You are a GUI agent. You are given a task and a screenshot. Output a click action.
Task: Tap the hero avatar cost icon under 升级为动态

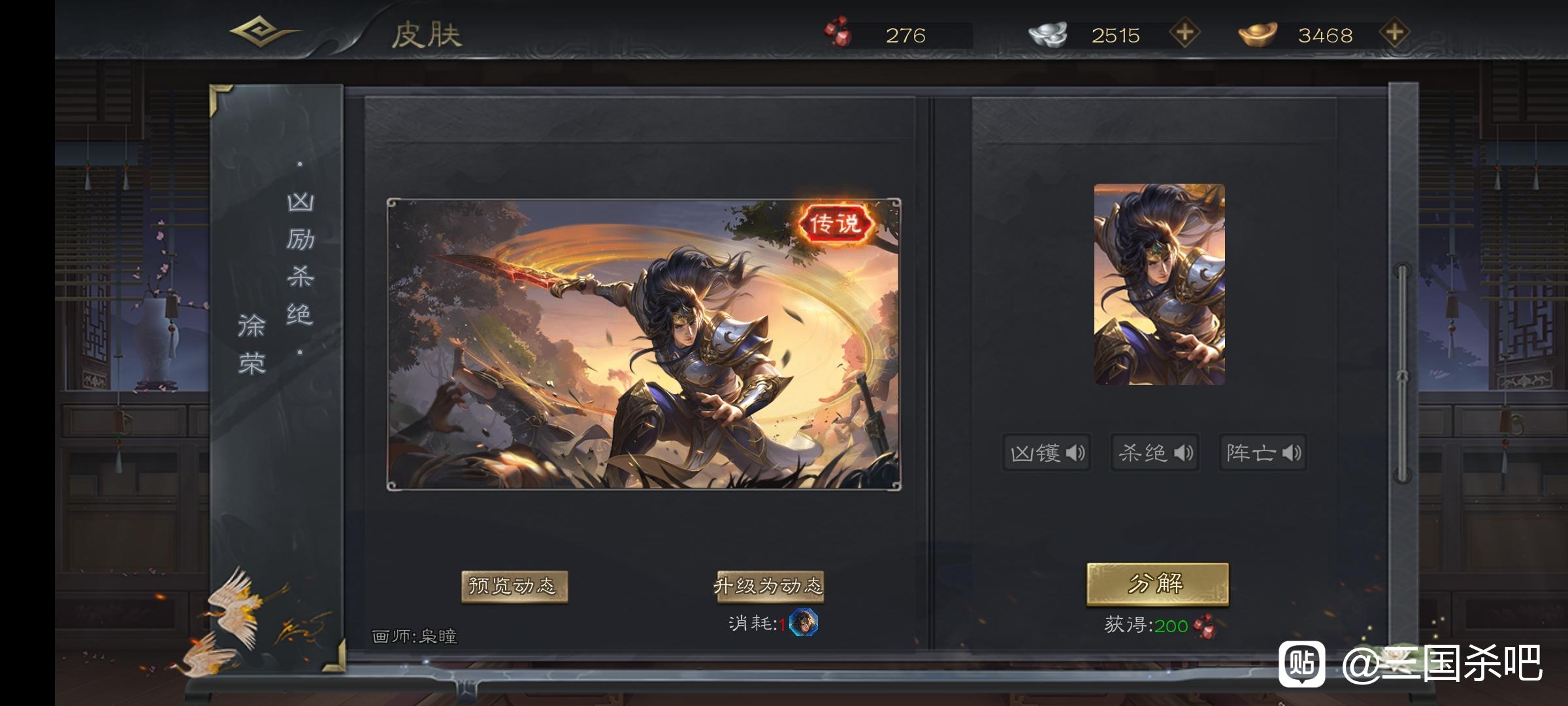coord(803,622)
